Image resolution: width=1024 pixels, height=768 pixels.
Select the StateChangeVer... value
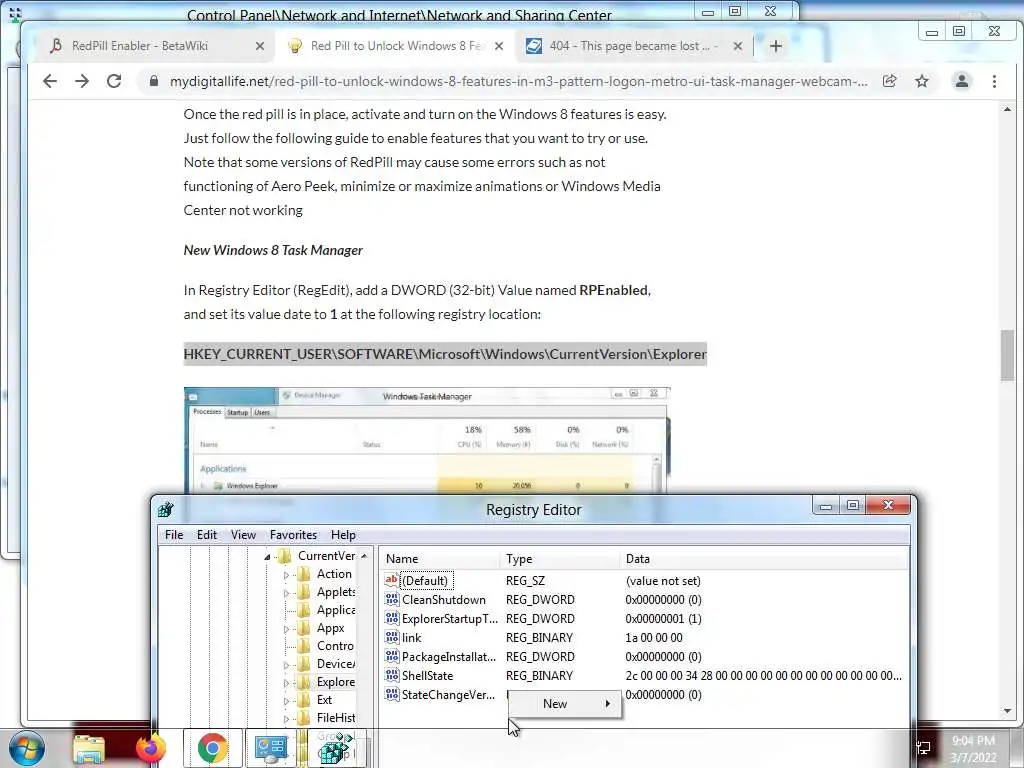tap(448, 695)
